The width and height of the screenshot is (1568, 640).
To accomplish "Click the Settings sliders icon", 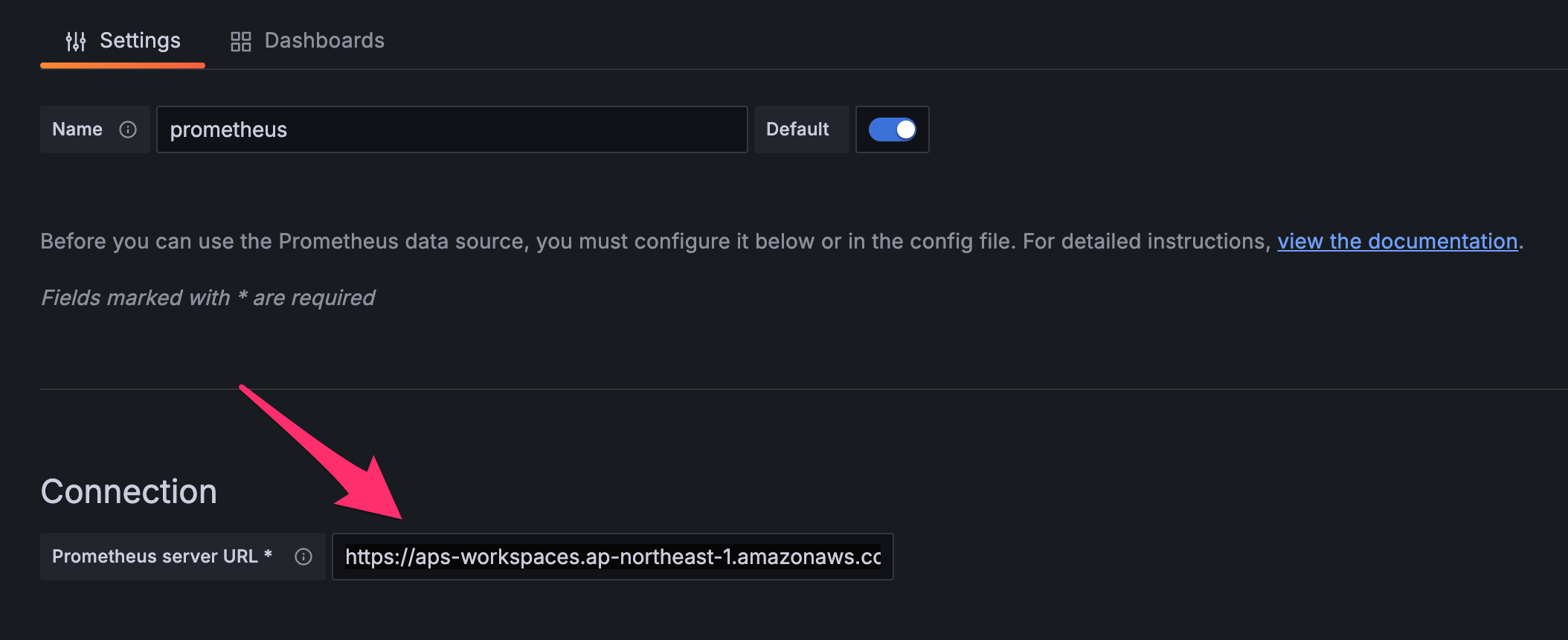I will 76,41.
